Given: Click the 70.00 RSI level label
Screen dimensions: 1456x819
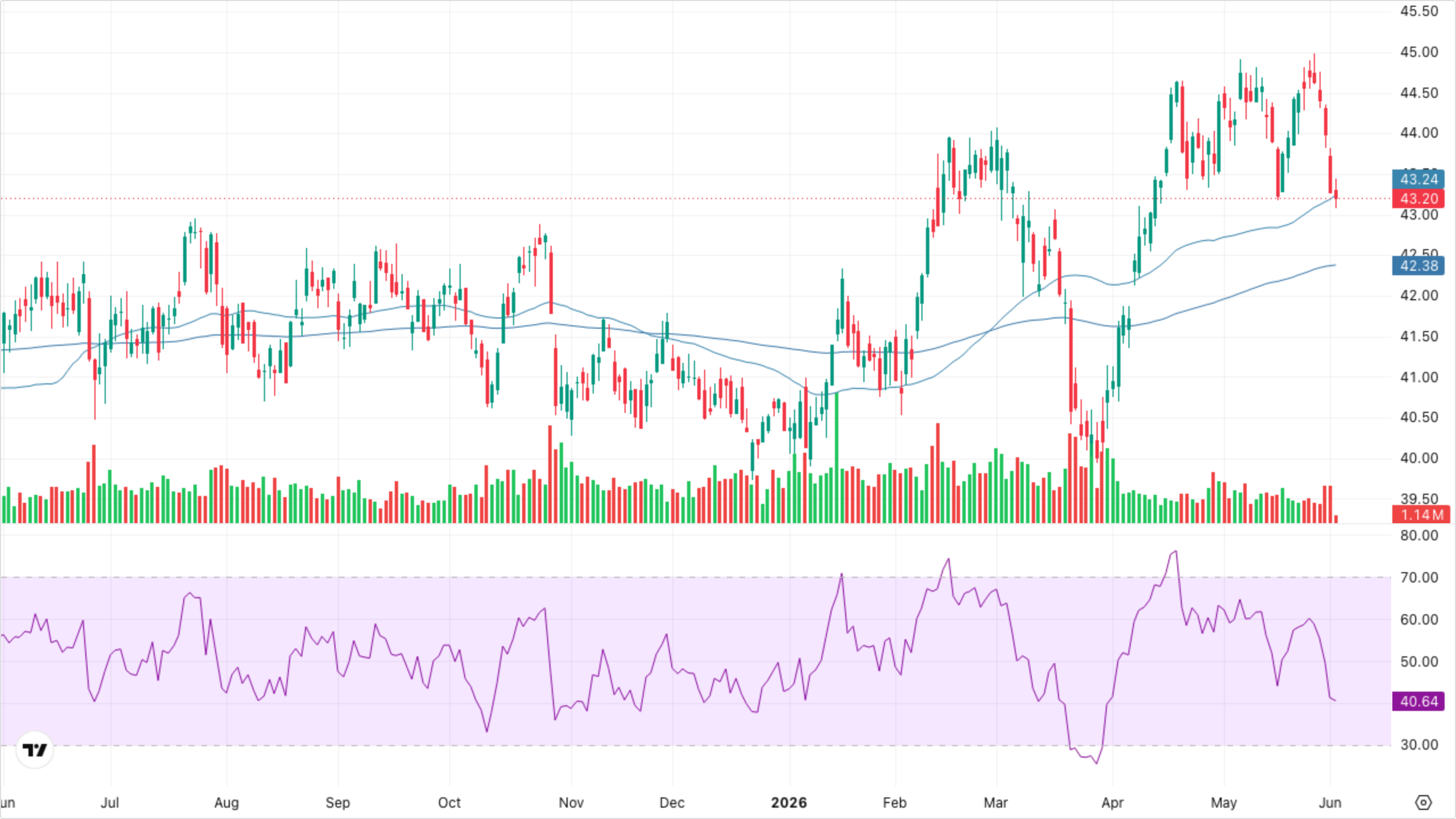Looking at the screenshot, I should click(x=1419, y=577).
